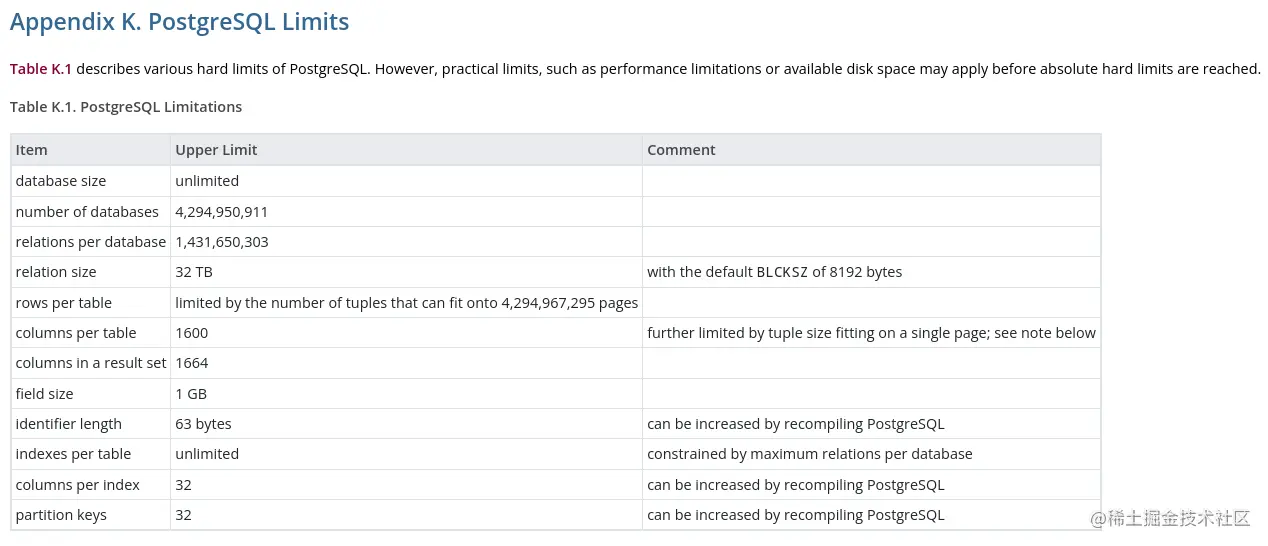Click the partition keys cell
This screenshot has height=546, width=1268.
click(61, 515)
